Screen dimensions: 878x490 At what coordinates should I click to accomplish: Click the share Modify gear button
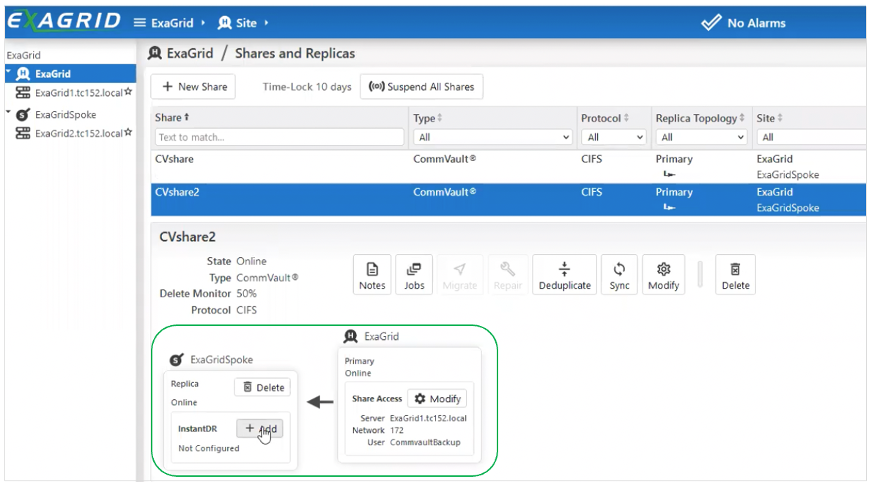tap(664, 275)
